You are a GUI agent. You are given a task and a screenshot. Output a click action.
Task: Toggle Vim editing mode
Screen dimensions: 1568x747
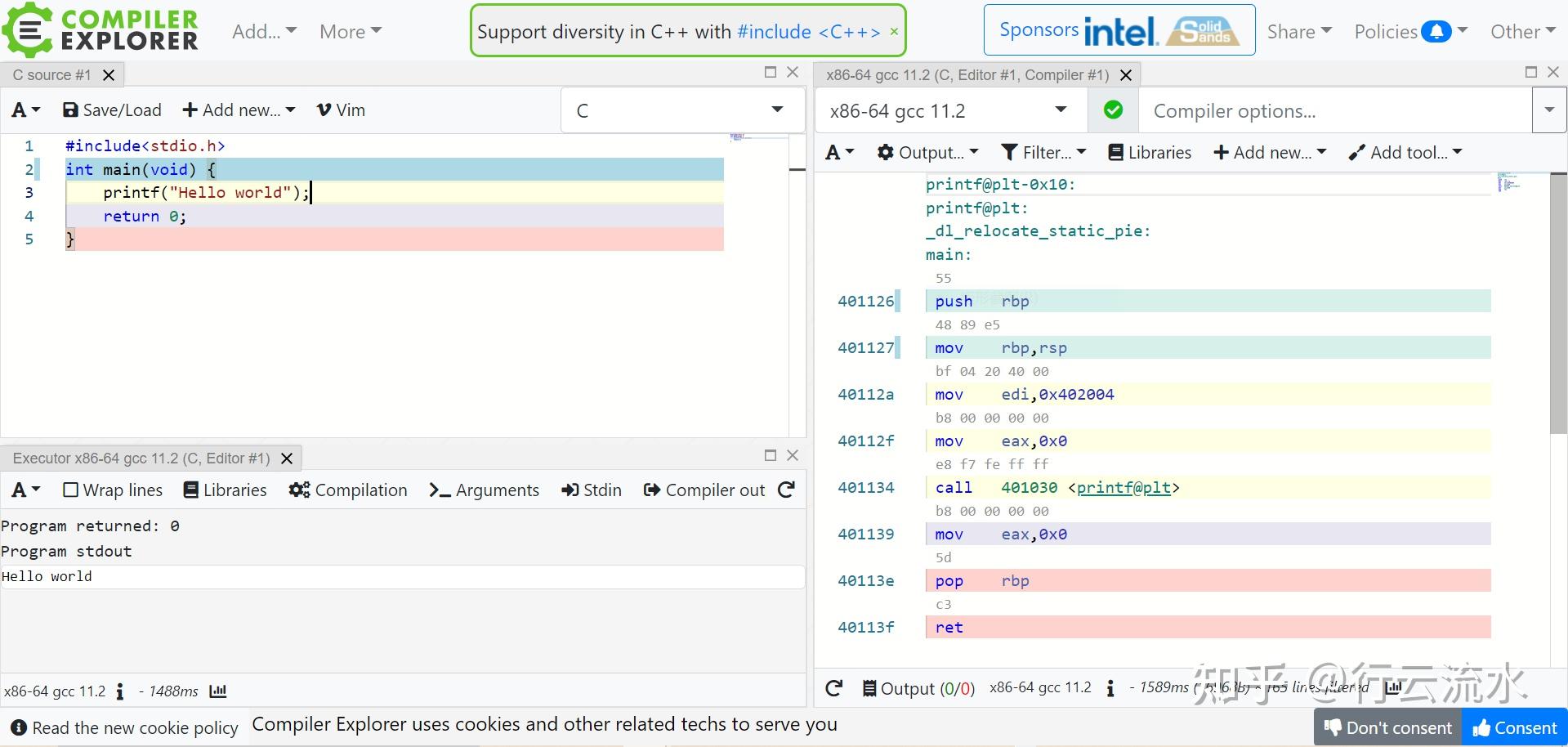341,110
